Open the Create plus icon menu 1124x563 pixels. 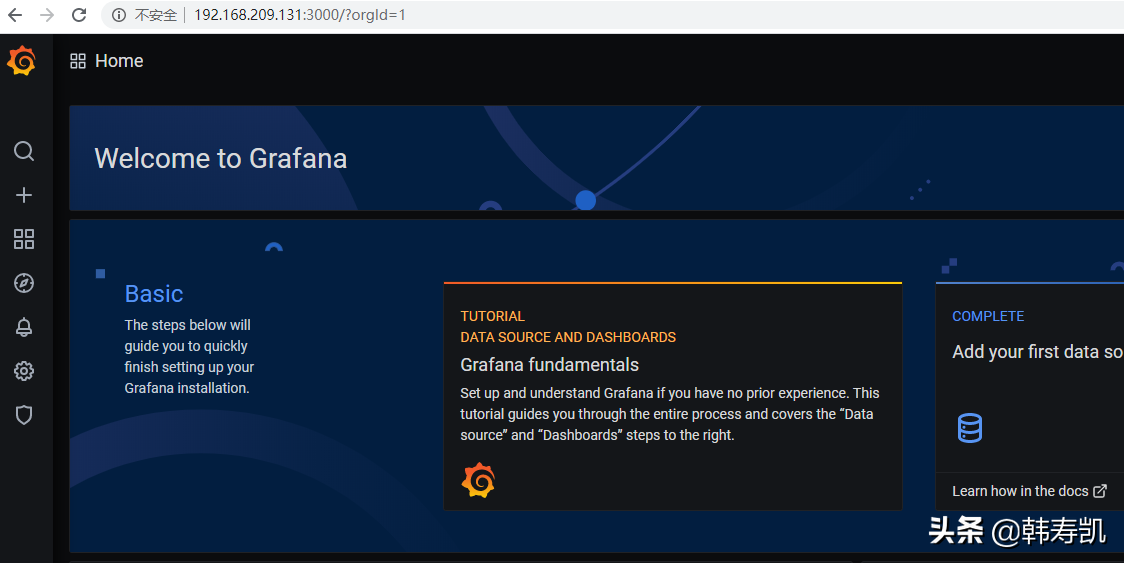tap(24, 195)
